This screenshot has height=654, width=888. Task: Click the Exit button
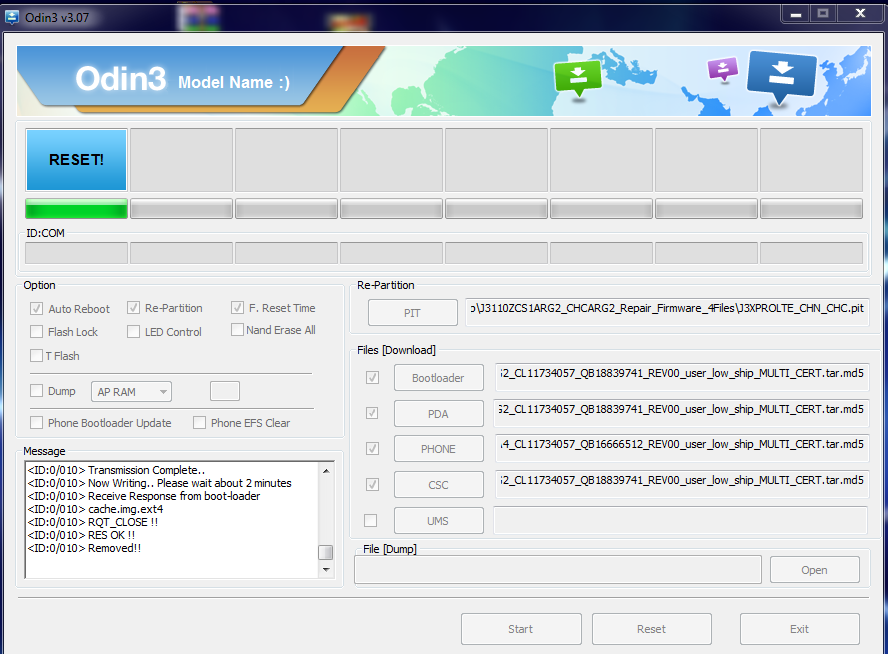pyautogui.click(x=799, y=629)
